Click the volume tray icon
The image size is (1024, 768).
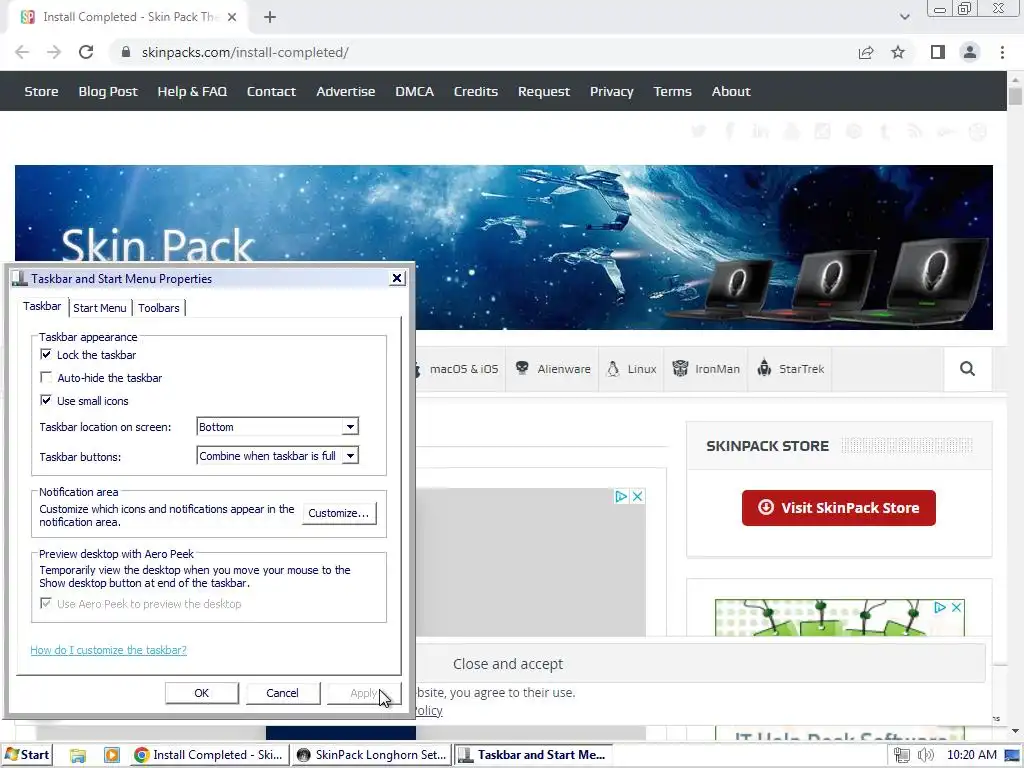click(925, 755)
